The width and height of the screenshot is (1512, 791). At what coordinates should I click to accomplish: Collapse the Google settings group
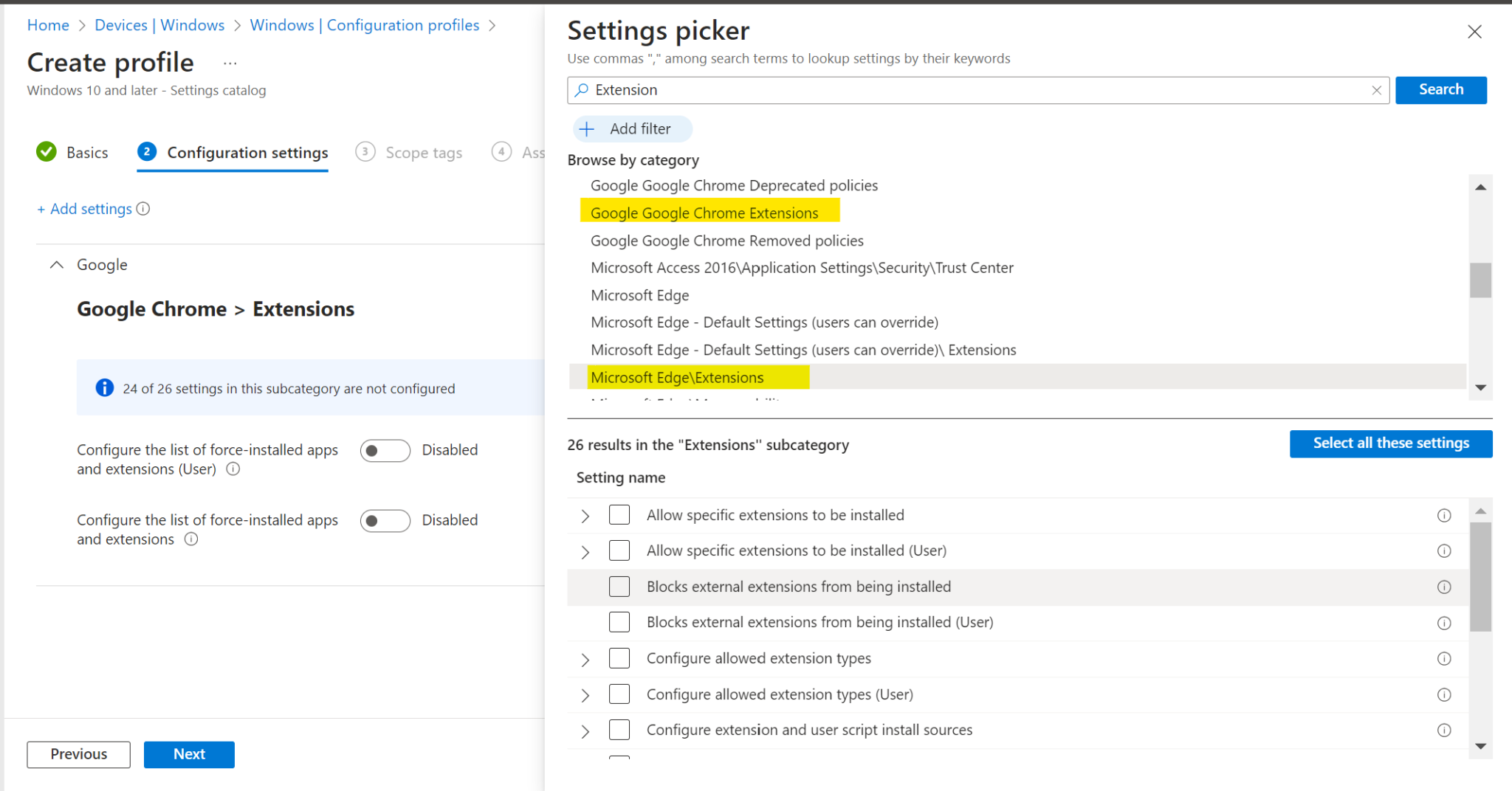point(56,265)
